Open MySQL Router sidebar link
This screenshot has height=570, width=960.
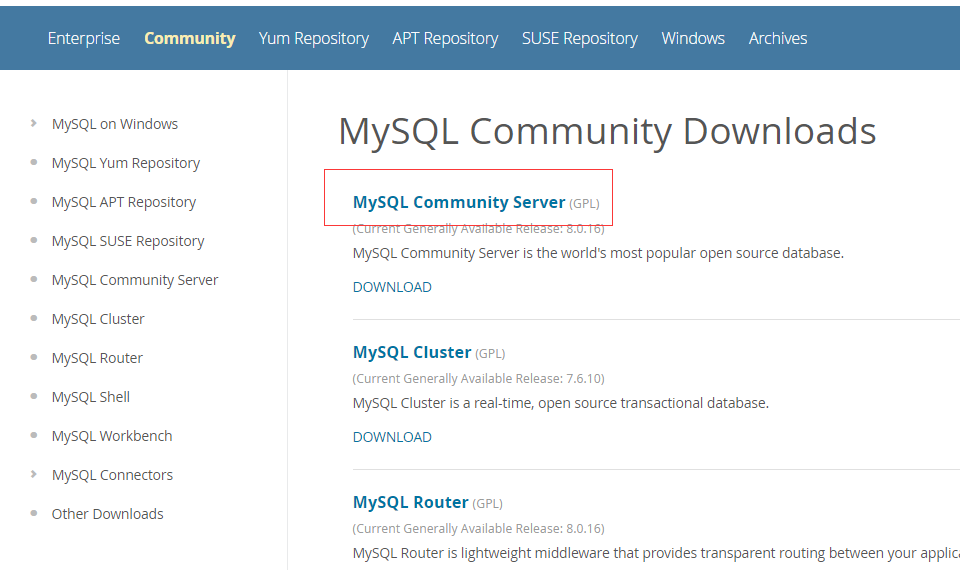point(97,358)
